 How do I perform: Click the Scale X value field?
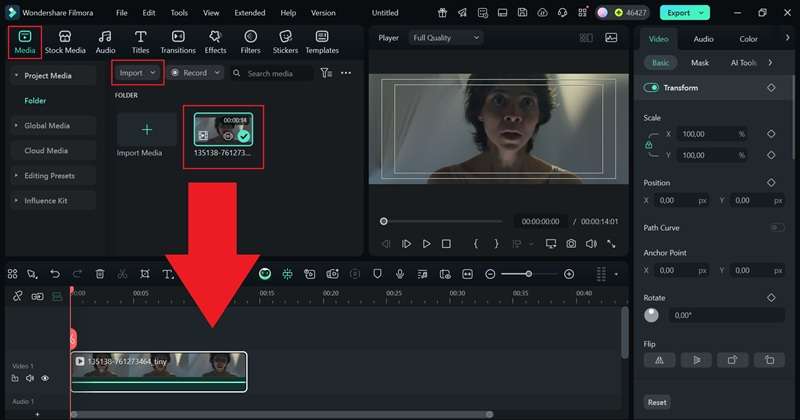(712, 134)
